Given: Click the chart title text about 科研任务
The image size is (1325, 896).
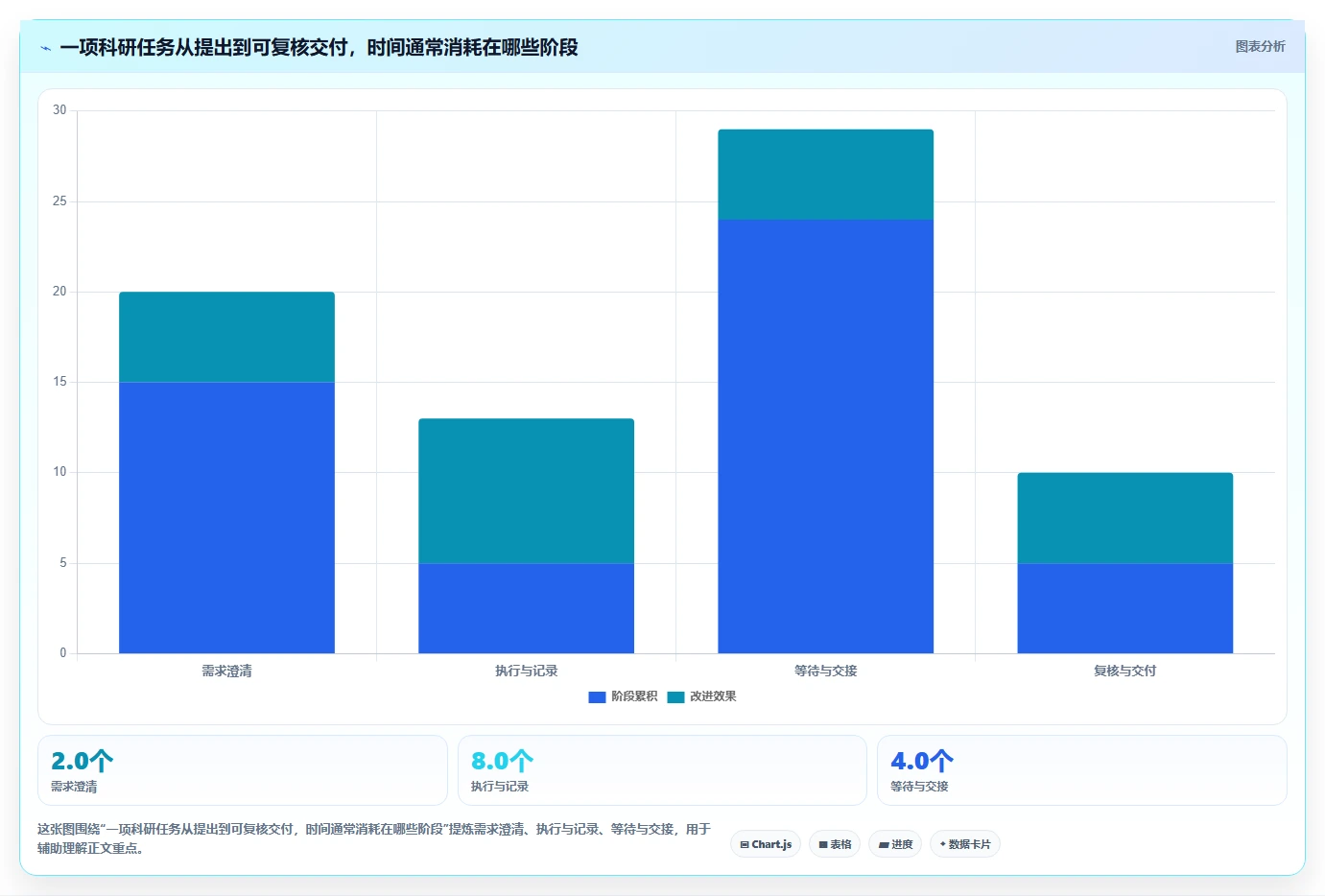Looking at the screenshot, I should 319,48.
